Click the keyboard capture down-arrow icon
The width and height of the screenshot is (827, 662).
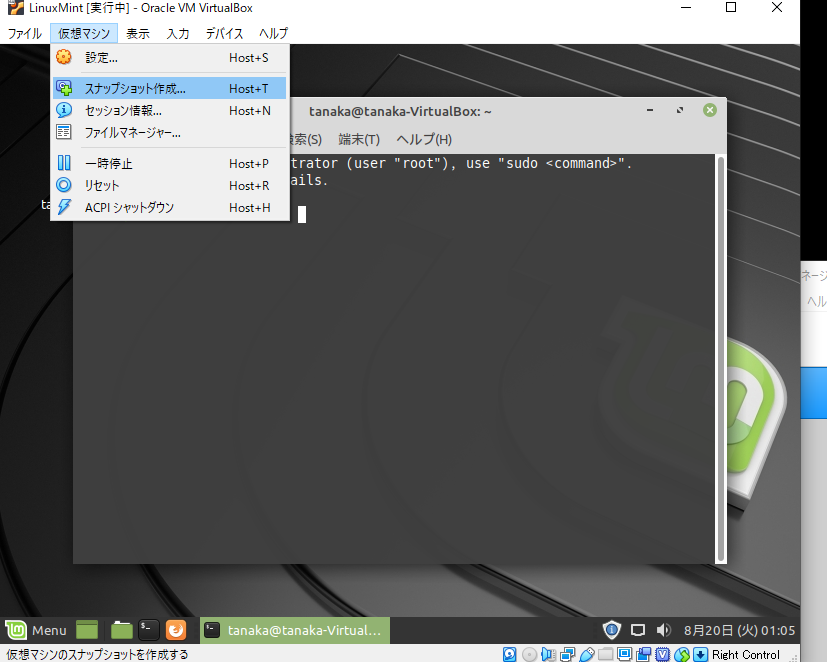pos(700,655)
